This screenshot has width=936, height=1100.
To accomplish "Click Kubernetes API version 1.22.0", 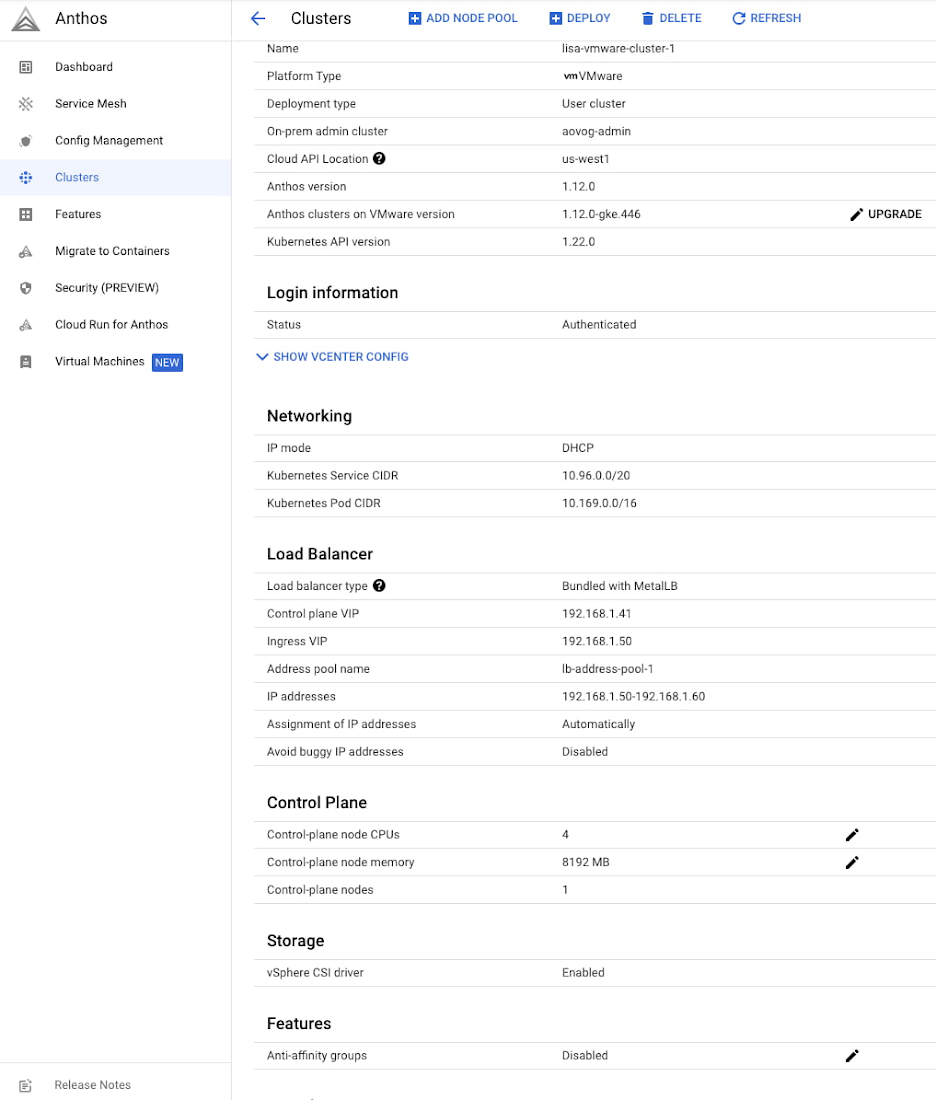I will pyautogui.click(x=578, y=241).
